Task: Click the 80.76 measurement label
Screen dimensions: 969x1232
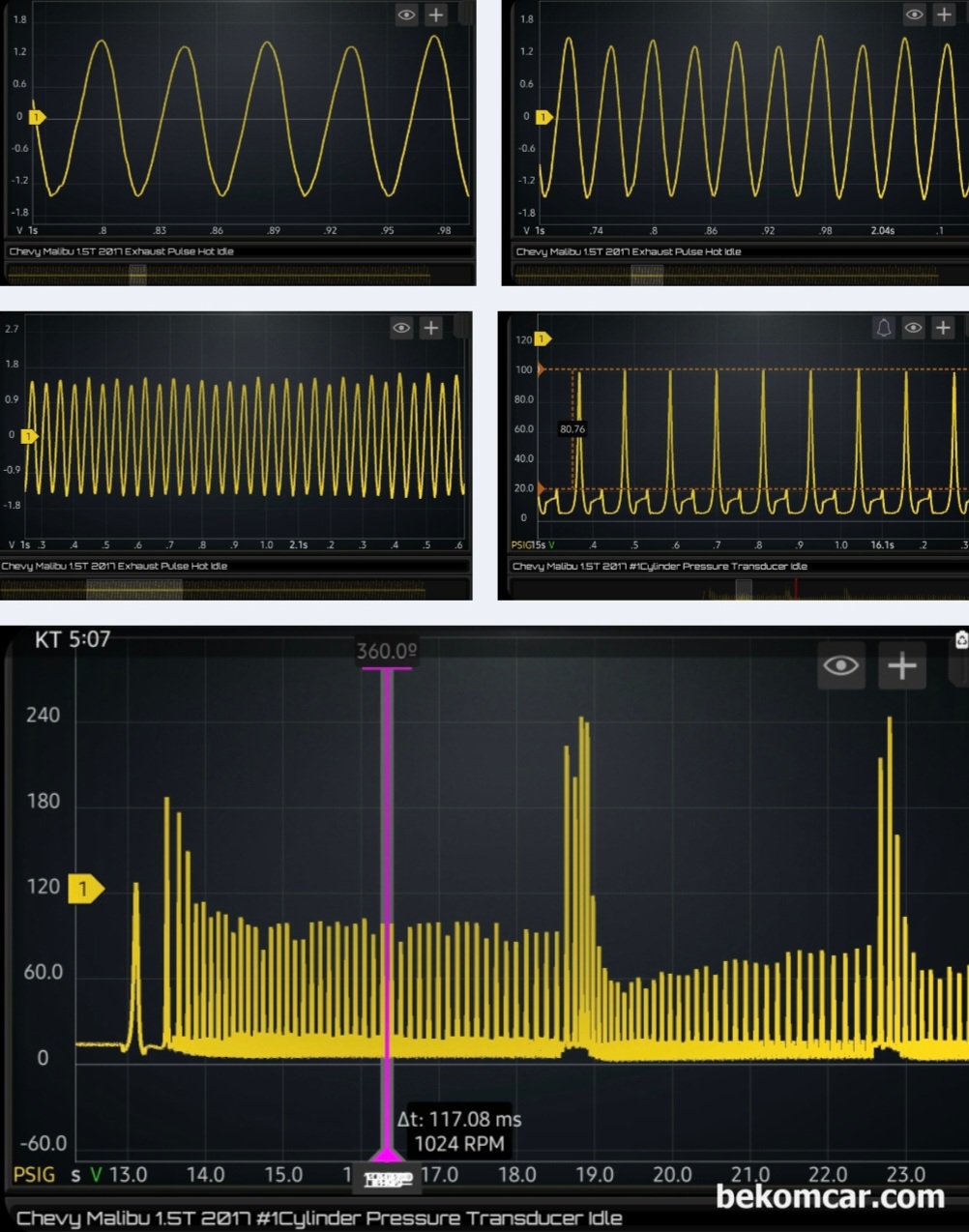Action: click(x=573, y=428)
